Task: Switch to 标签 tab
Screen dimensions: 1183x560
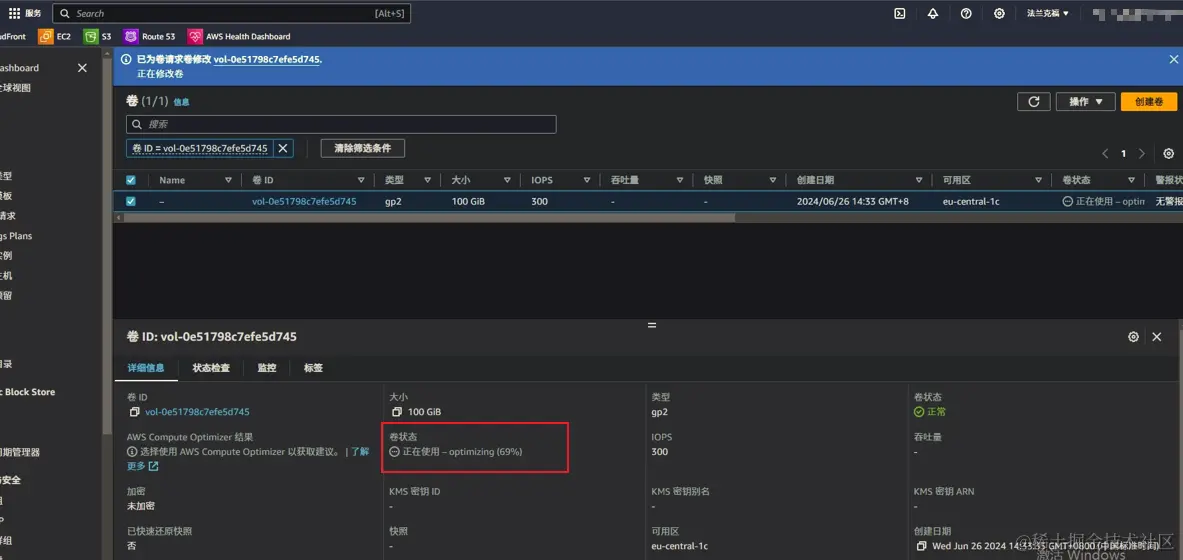Action: pos(313,368)
